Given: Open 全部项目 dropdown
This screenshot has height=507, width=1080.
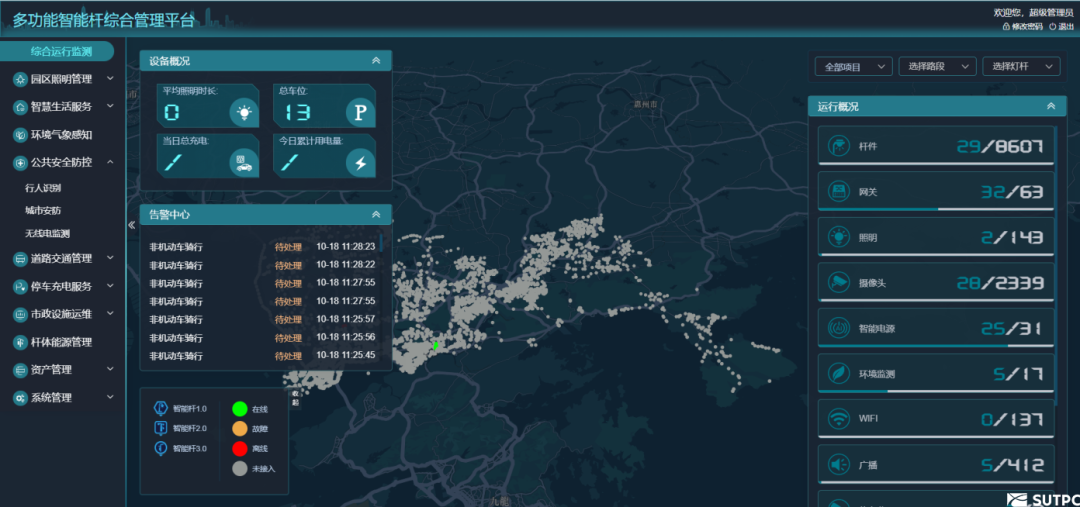Looking at the screenshot, I should point(854,67).
